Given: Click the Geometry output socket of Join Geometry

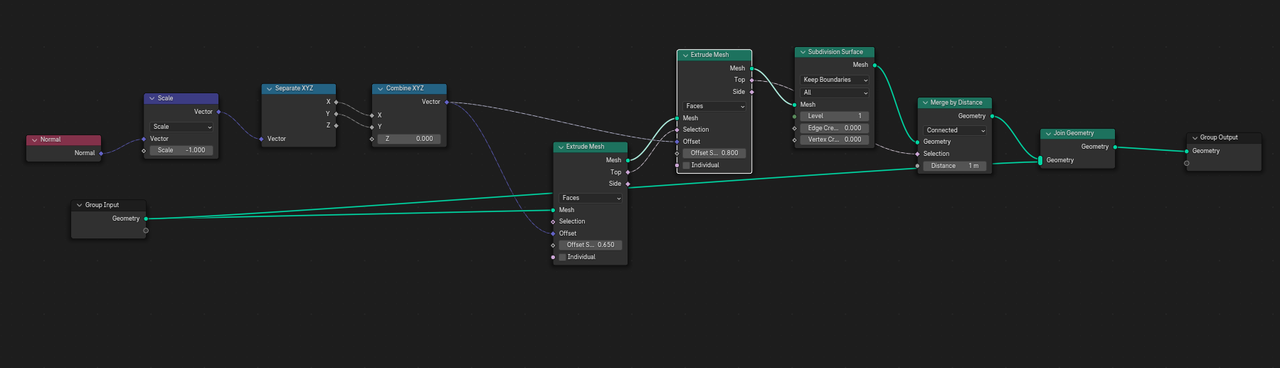Looking at the screenshot, I should click(1114, 147).
